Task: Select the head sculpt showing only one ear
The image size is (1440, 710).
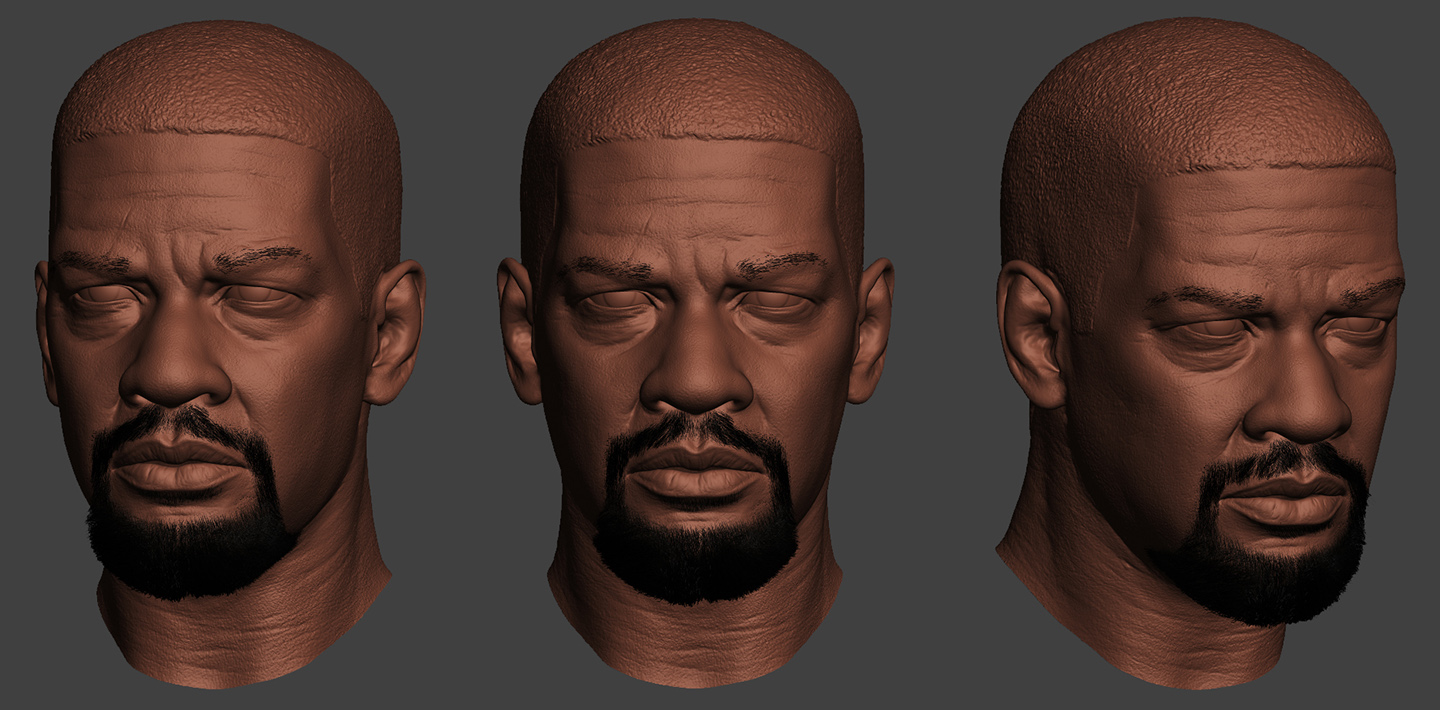Action: click(1202, 353)
